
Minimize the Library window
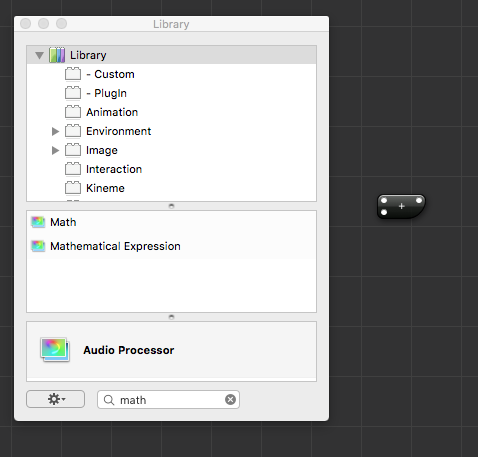43,24
